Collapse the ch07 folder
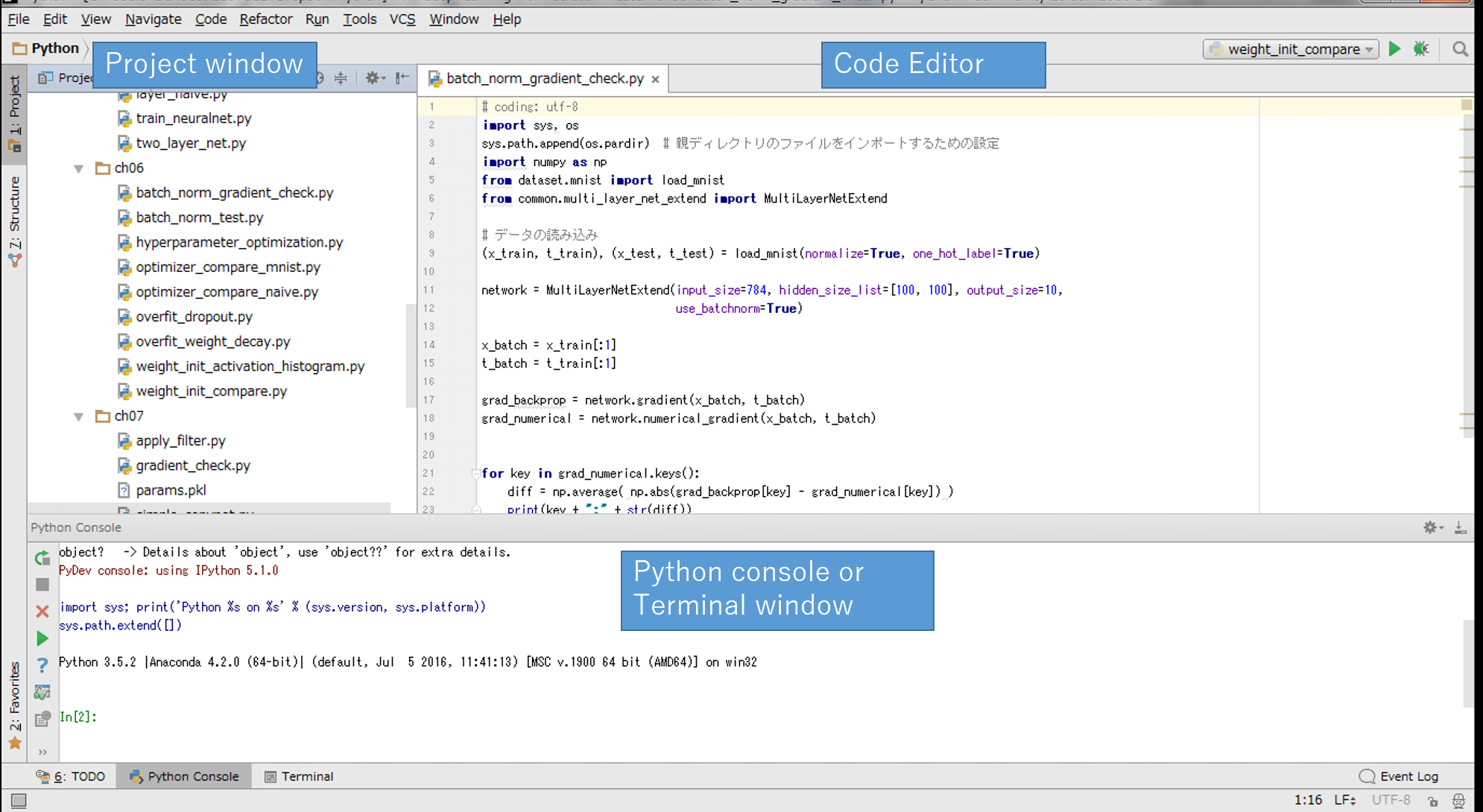The height and width of the screenshot is (812, 1483). coord(79,416)
